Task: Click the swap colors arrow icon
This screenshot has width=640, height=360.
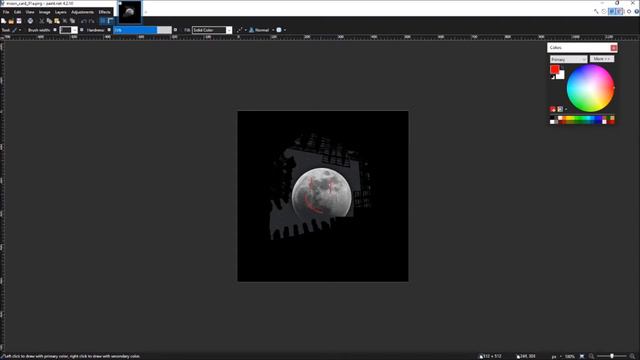Action: click(562, 67)
